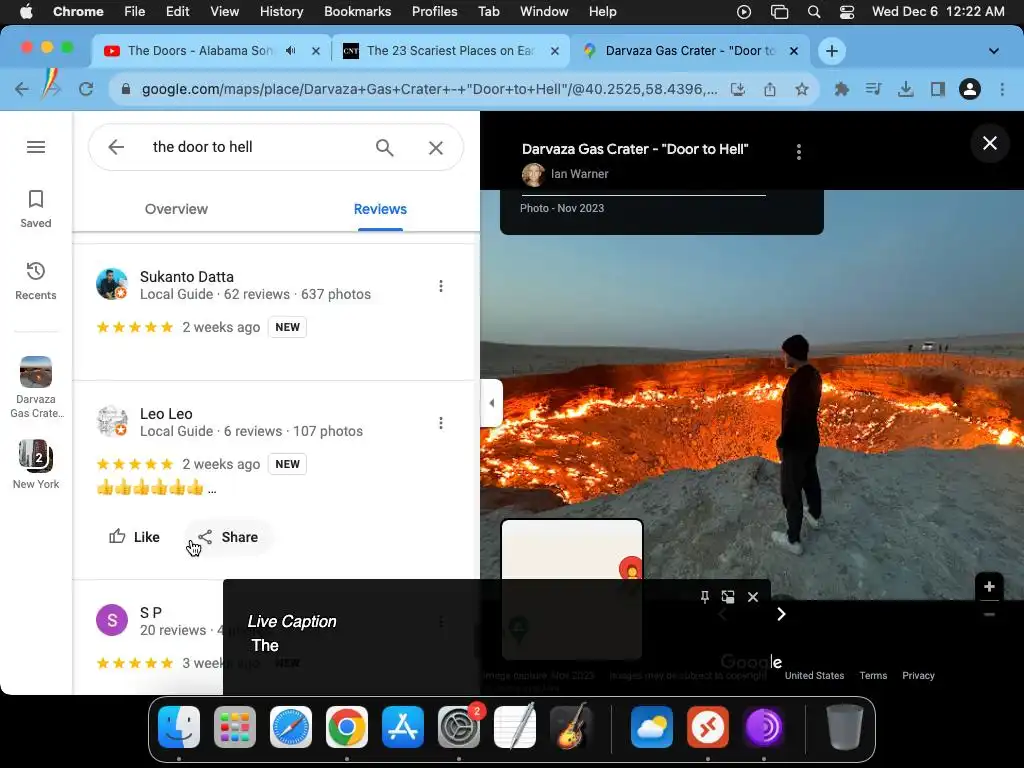The height and width of the screenshot is (768, 1024).
Task: Open the Bookmarks menu
Action: (357, 12)
